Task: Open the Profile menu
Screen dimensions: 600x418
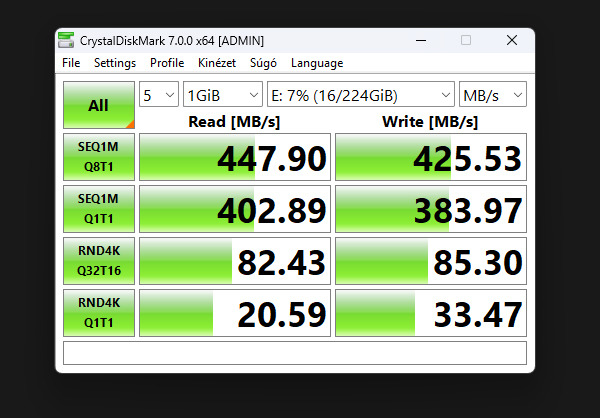Action: (x=167, y=63)
